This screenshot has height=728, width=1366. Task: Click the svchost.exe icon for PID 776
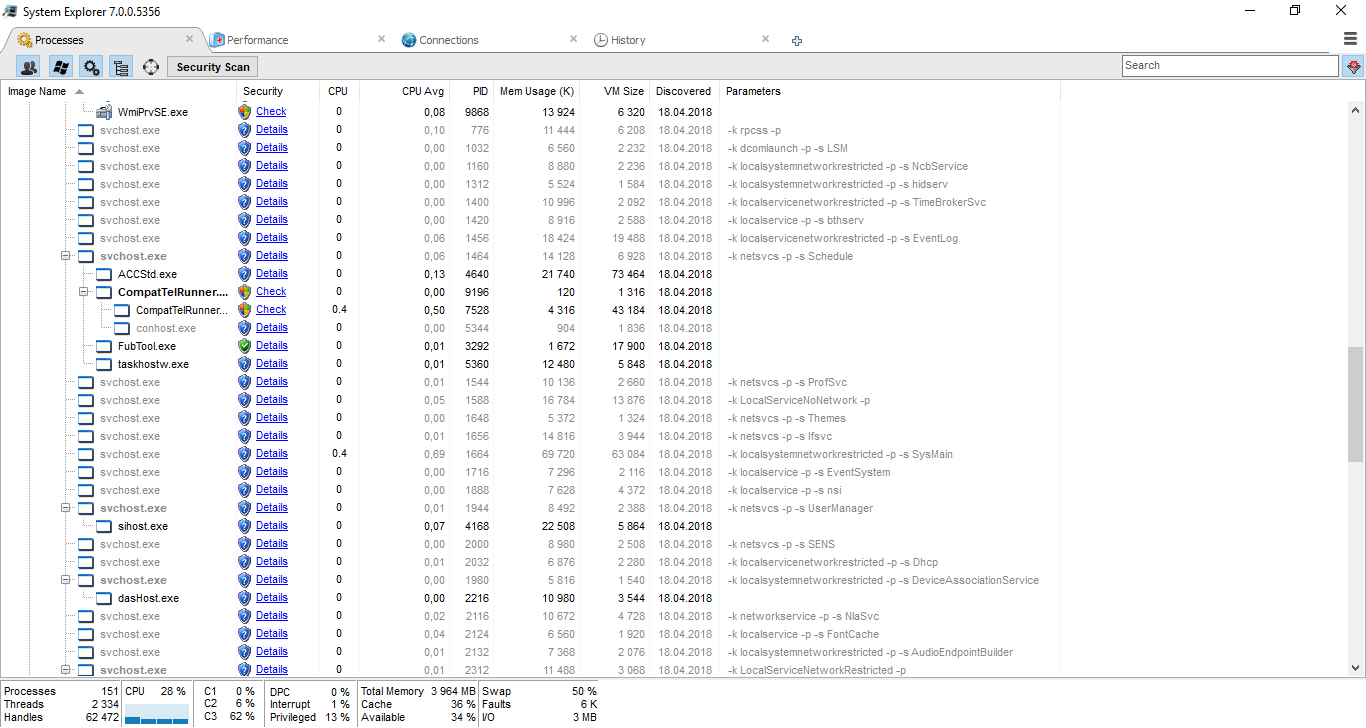click(x=86, y=130)
